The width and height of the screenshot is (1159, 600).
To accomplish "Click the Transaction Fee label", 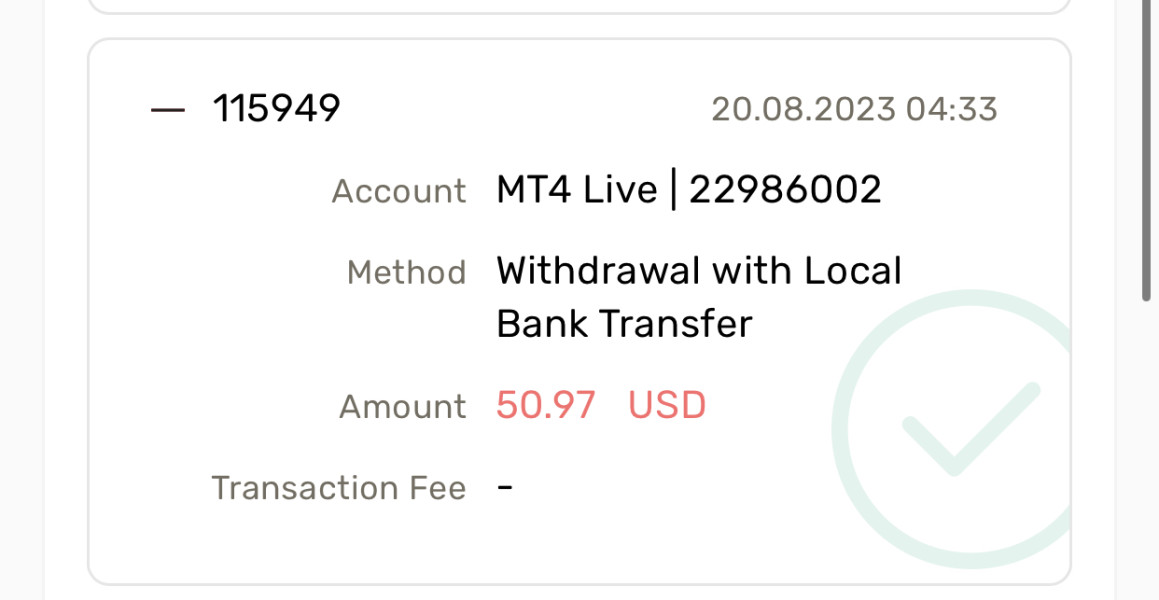I will (338, 488).
